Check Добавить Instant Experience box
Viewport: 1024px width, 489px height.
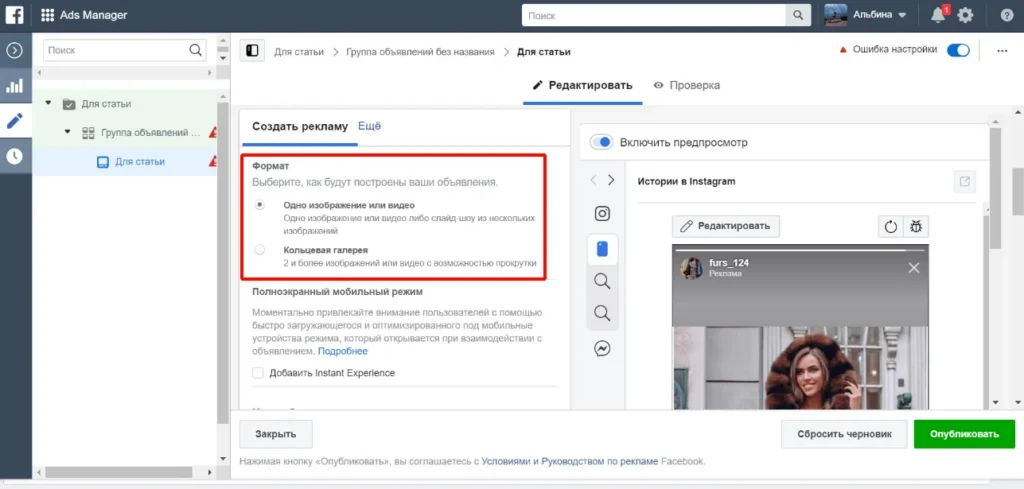(258, 373)
